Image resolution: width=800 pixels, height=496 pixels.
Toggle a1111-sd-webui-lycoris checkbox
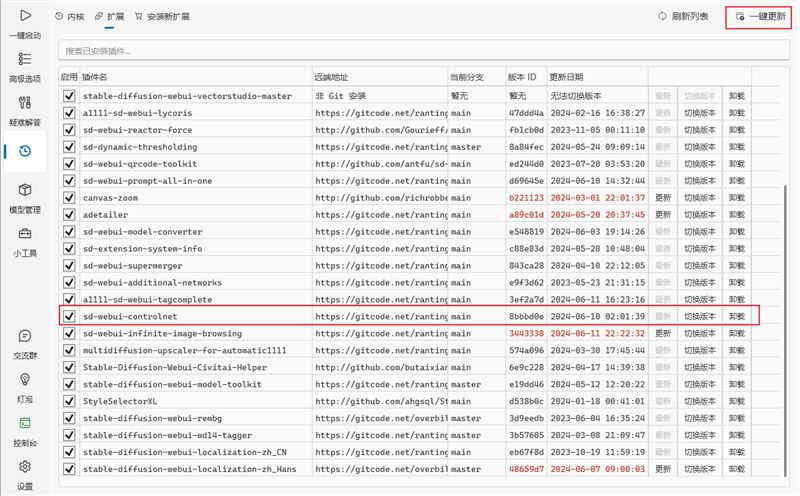[x=69, y=113]
